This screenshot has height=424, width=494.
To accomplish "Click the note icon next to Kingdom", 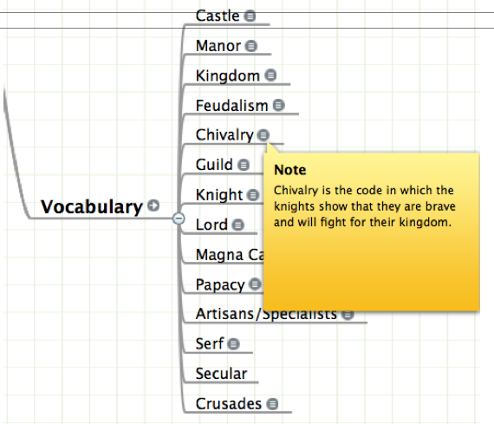I will 270,75.
